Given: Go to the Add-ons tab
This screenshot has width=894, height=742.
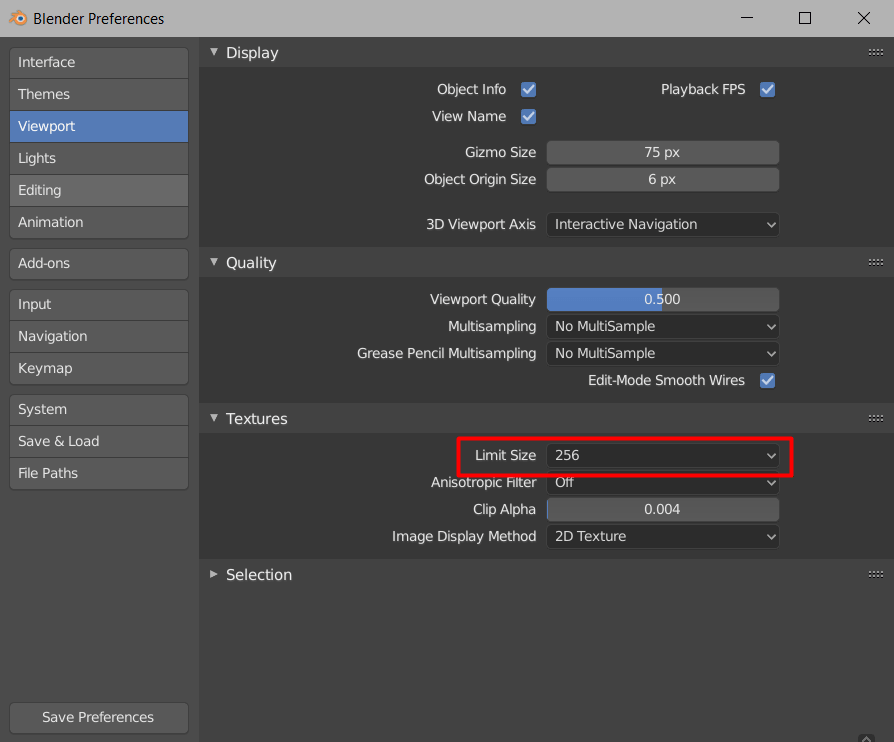Looking at the screenshot, I should coord(99,263).
